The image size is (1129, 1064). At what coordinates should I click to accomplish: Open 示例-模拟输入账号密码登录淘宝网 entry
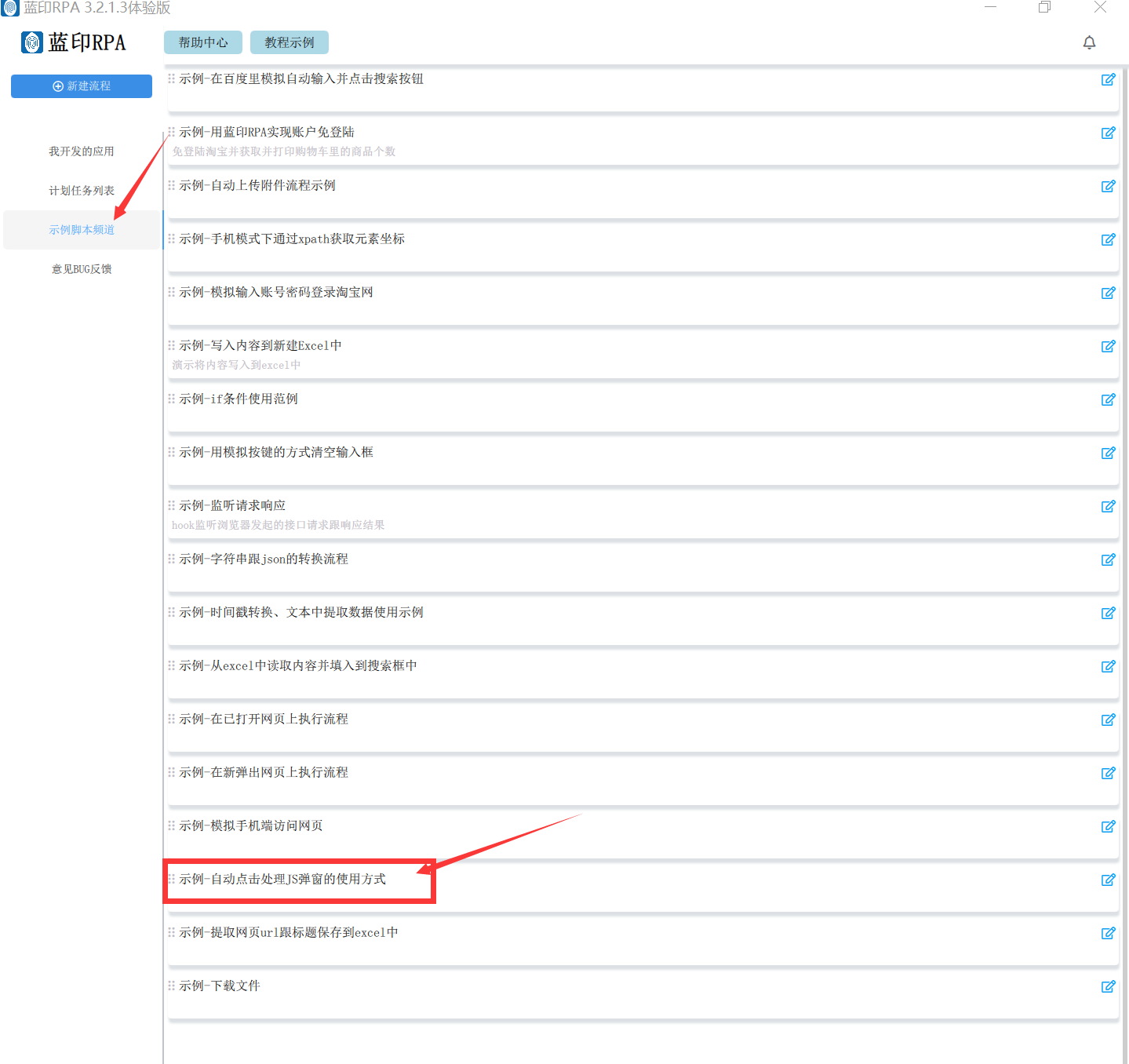(276, 292)
